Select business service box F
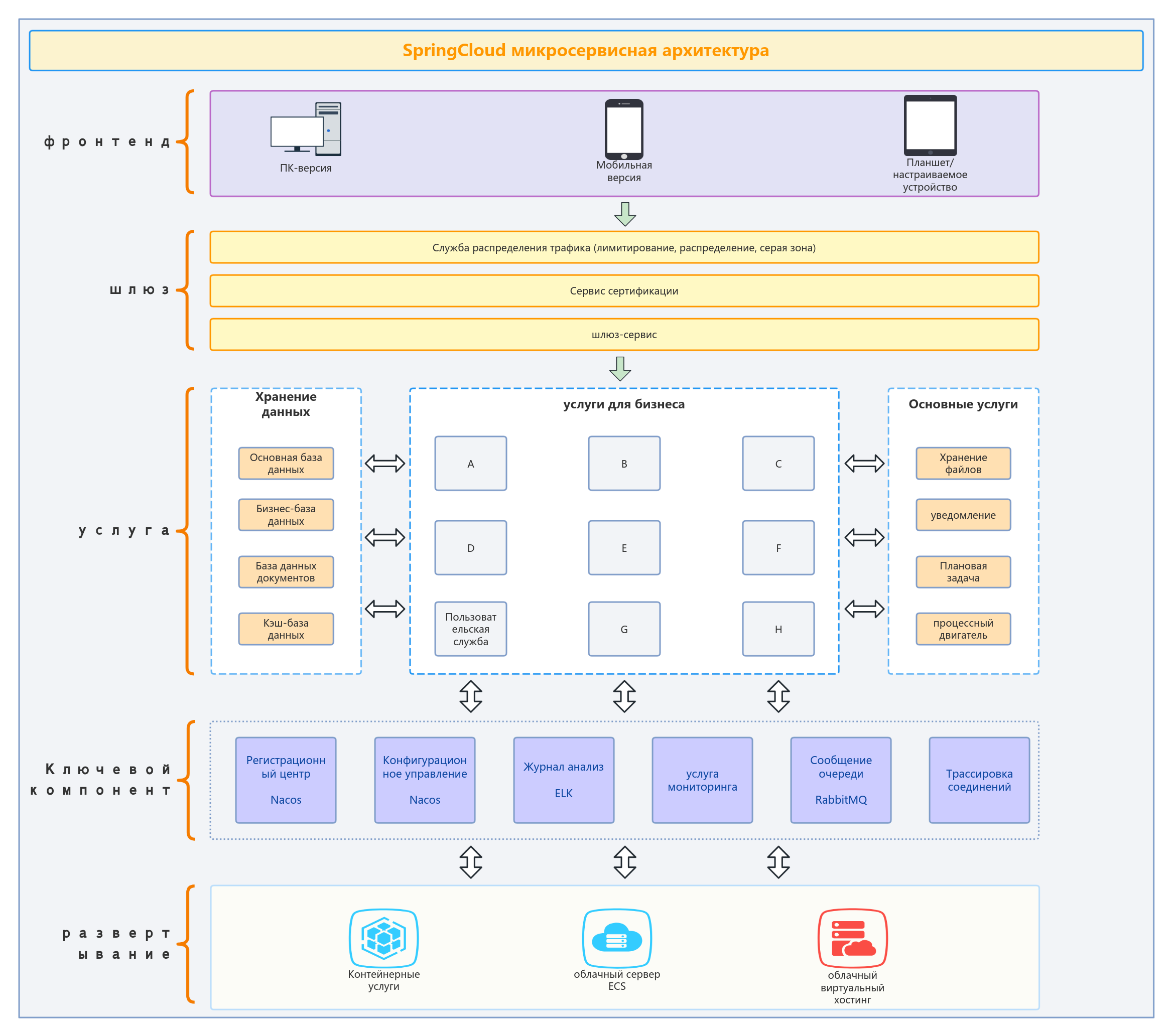Screen dimensions: 1172x1036 778,548
